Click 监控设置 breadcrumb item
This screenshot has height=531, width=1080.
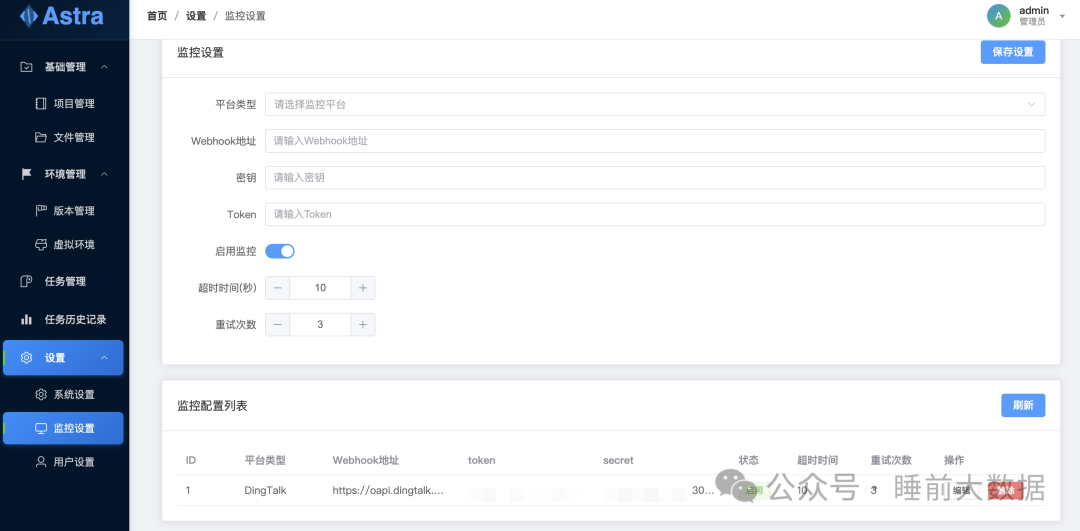pyautogui.click(x=245, y=16)
